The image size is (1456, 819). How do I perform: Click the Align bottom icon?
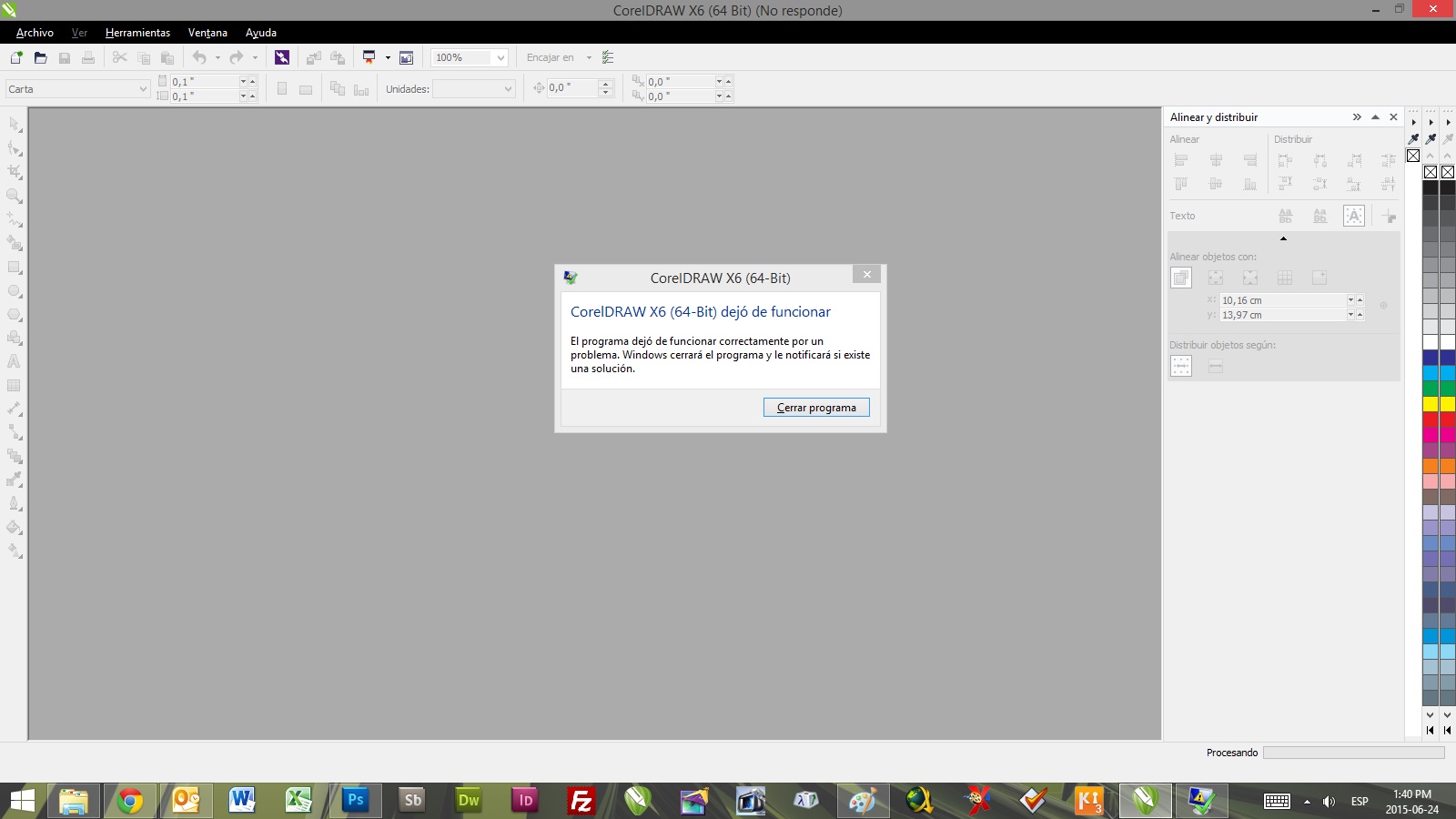[x=1250, y=184]
